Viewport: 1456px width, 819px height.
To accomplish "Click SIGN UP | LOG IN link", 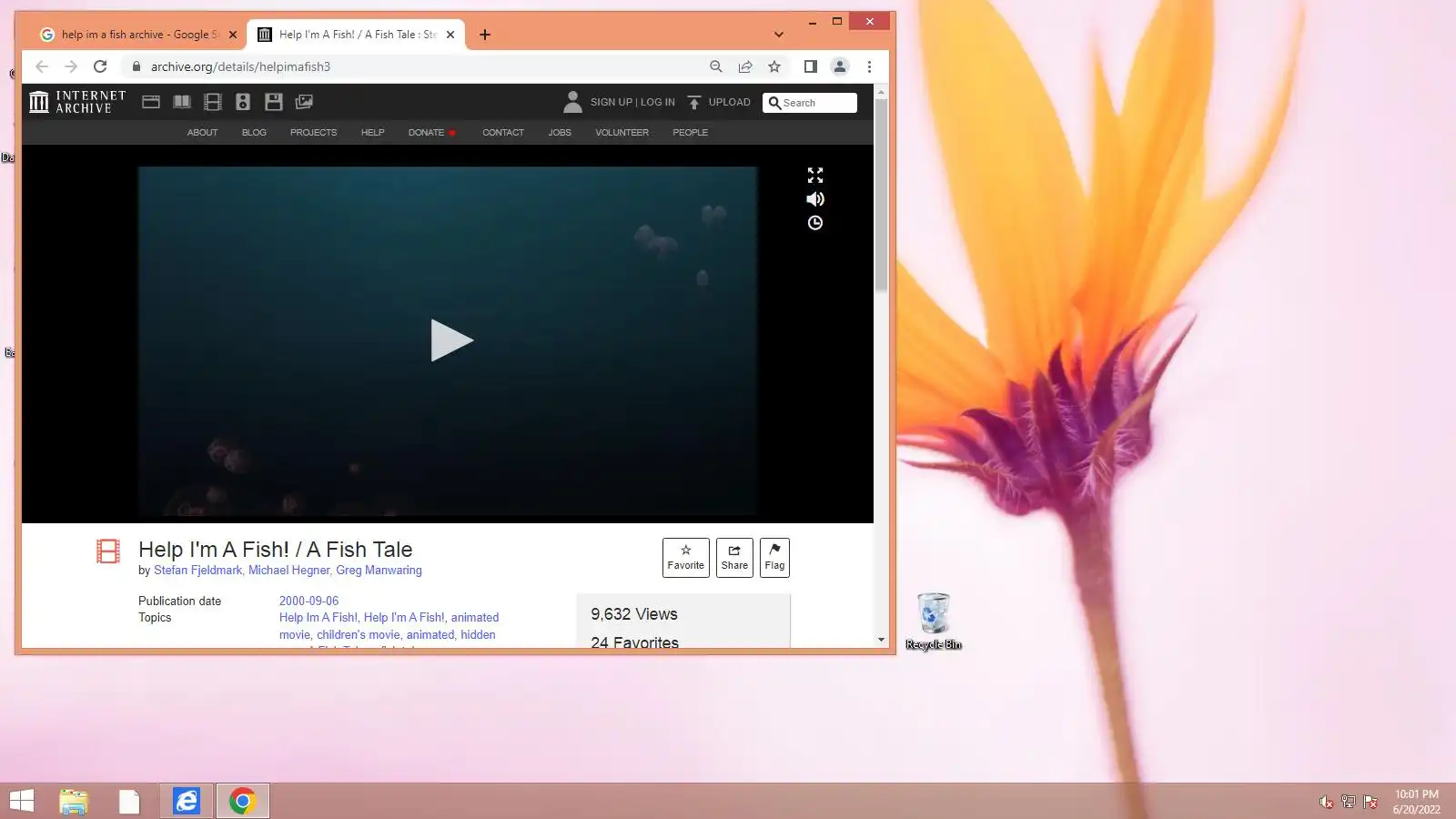I will pos(632,102).
